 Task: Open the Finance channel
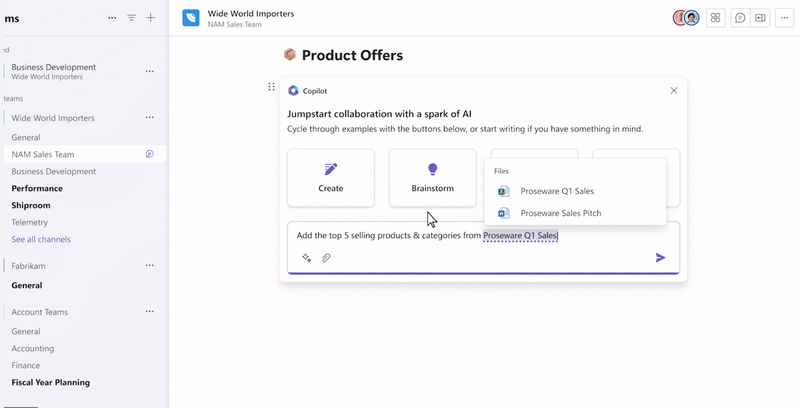pyautogui.click(x=26, y=365)
